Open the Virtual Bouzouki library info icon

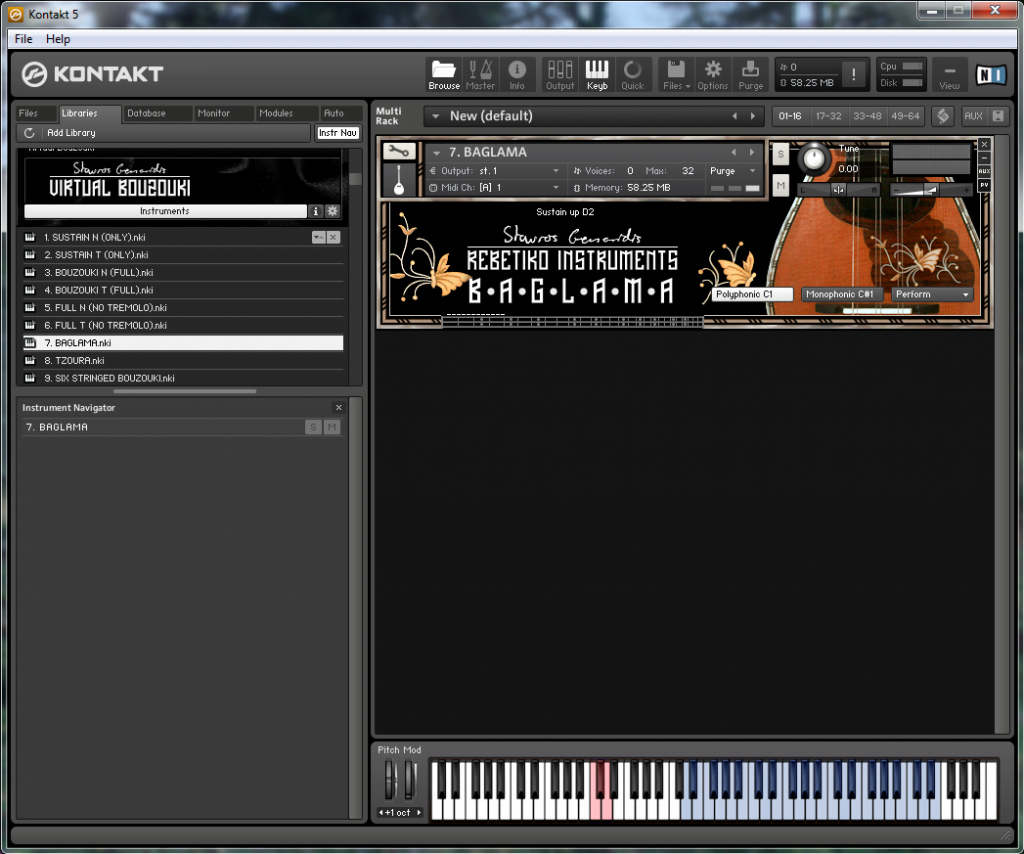pyautogui.click(x=315, y=211)
